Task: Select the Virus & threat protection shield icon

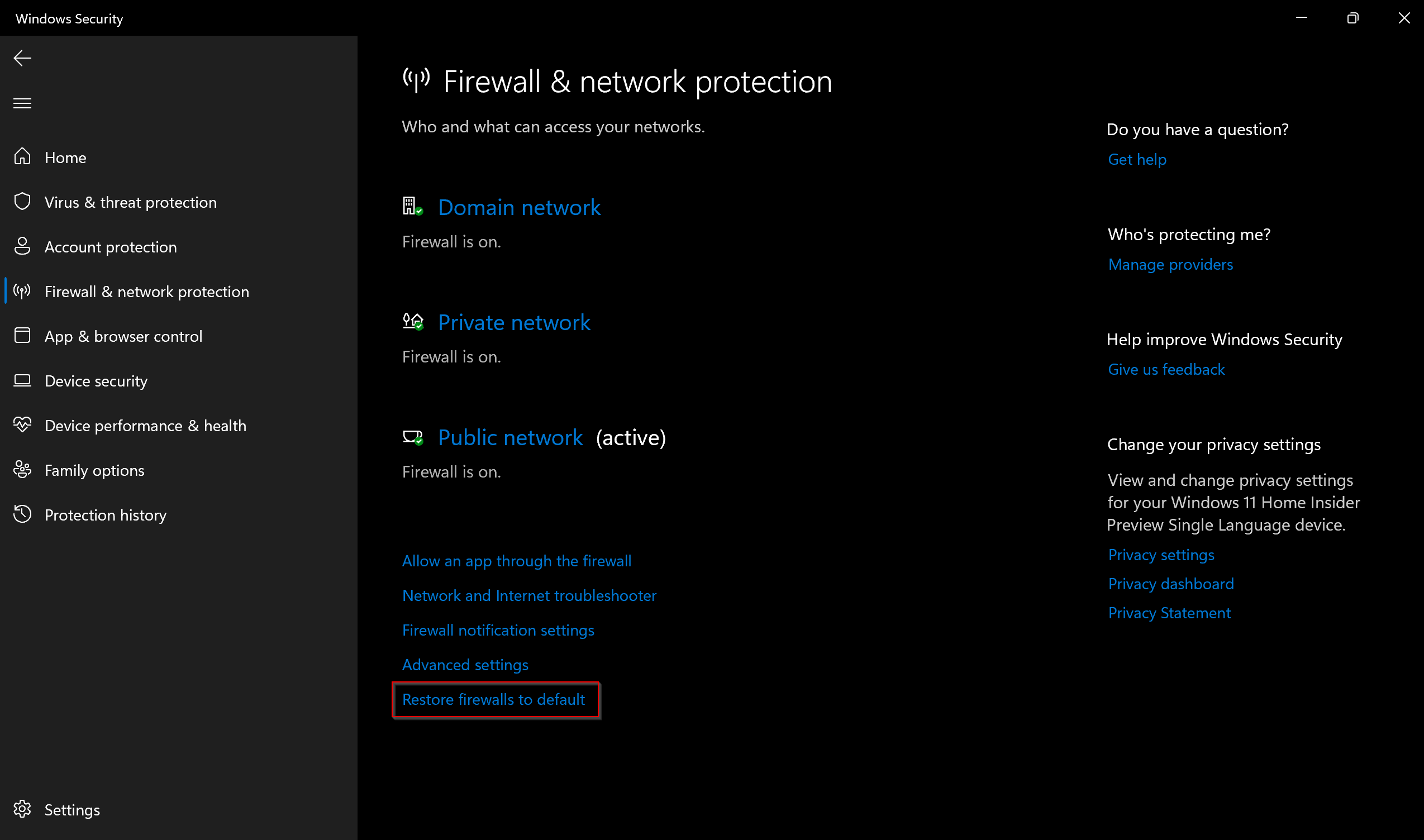Action: tap(22, 201)
